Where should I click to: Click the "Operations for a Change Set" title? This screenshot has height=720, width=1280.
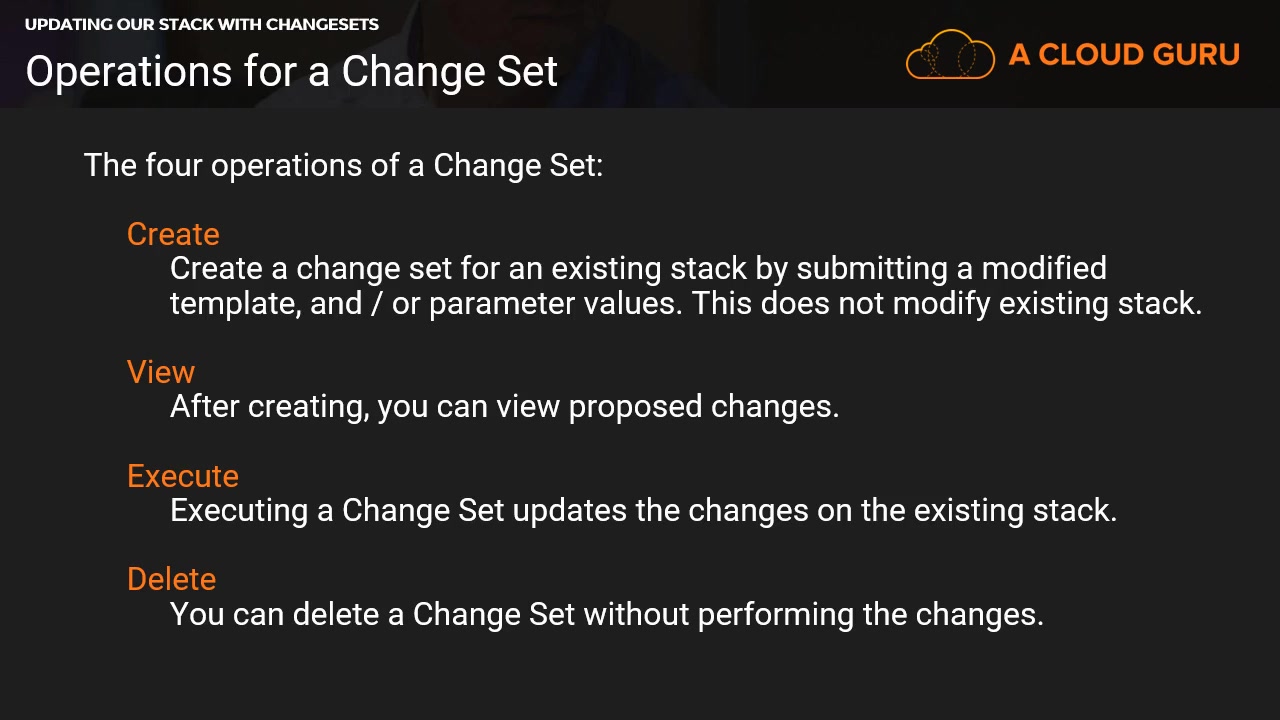point(291,72)
